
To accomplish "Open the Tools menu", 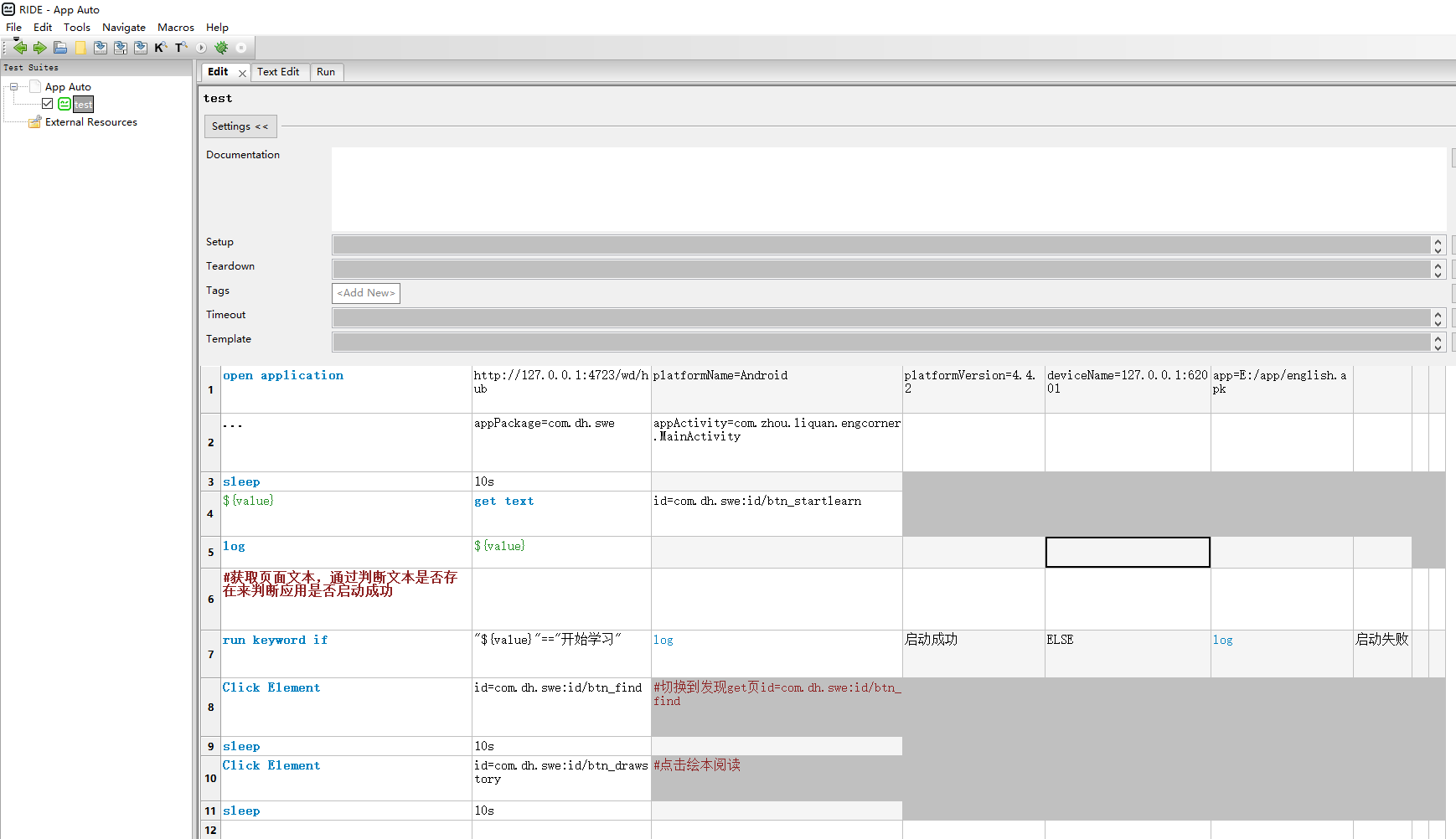I will coord(77,28).
